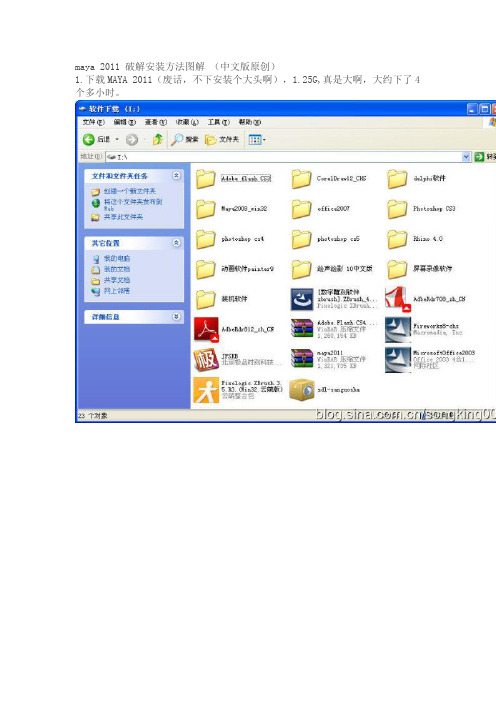Select the office2007 folder
Screen dimensions: 496x702
point(321,209)
